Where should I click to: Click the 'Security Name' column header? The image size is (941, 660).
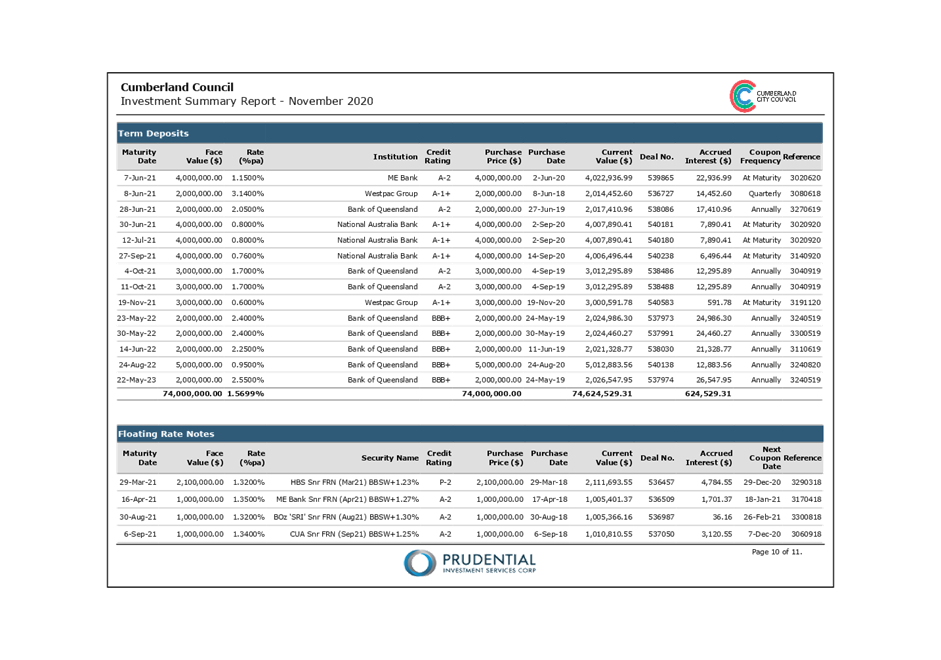(389, 458)
